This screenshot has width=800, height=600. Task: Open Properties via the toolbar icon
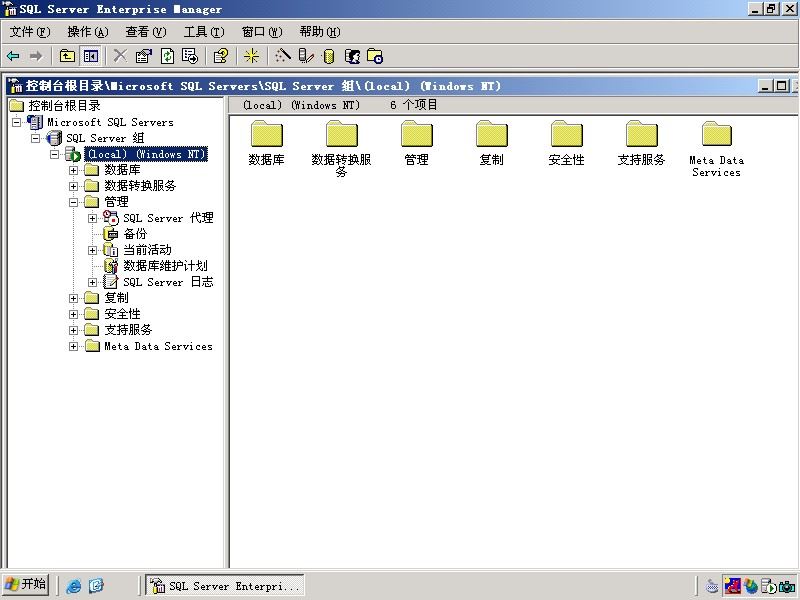(144, 56)
